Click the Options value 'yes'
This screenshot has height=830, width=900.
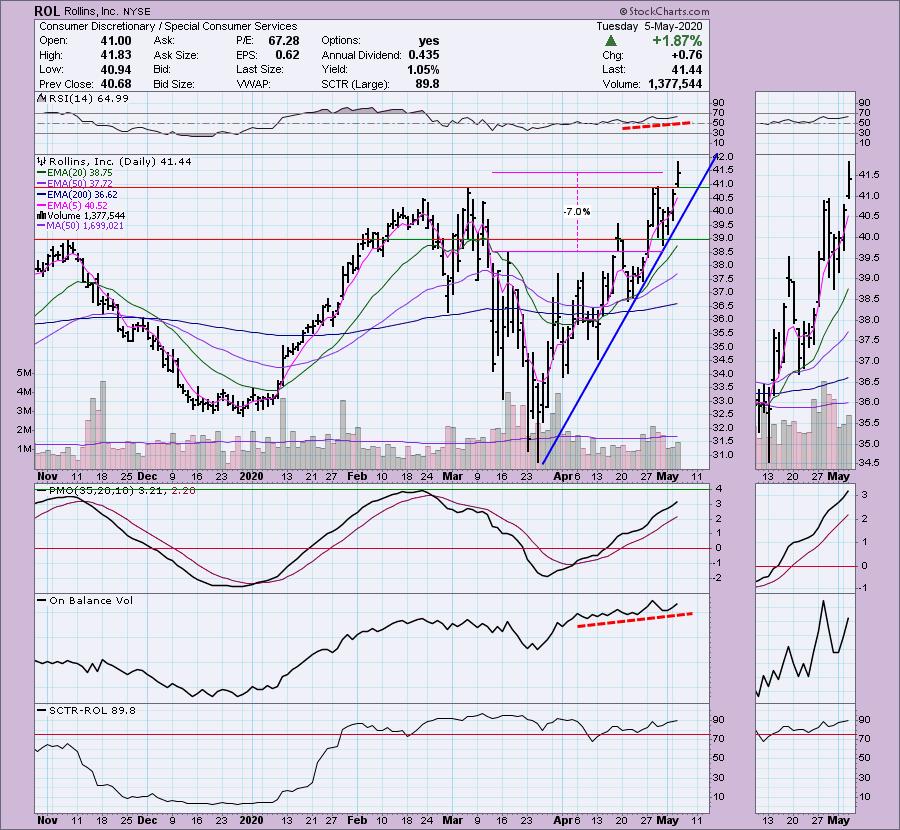[429, 41]
